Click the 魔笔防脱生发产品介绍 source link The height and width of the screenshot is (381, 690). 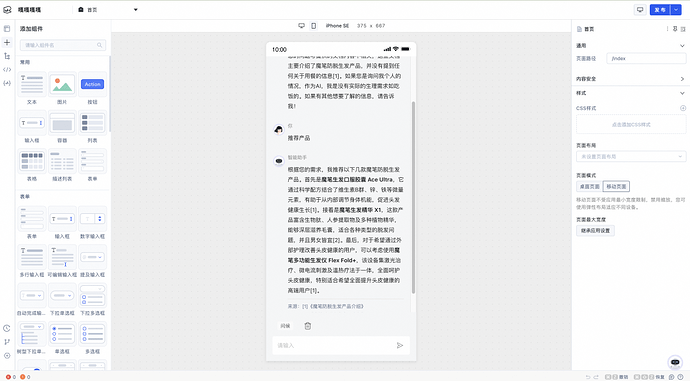tap(338, 306)
